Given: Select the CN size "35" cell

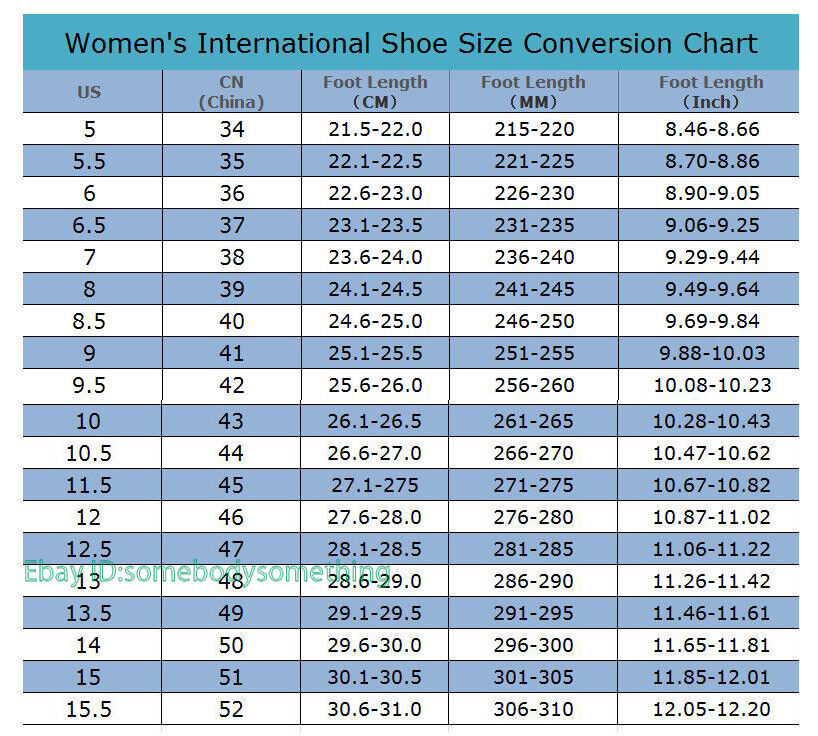Looking at the screenshot, I should tap(232, 161).
